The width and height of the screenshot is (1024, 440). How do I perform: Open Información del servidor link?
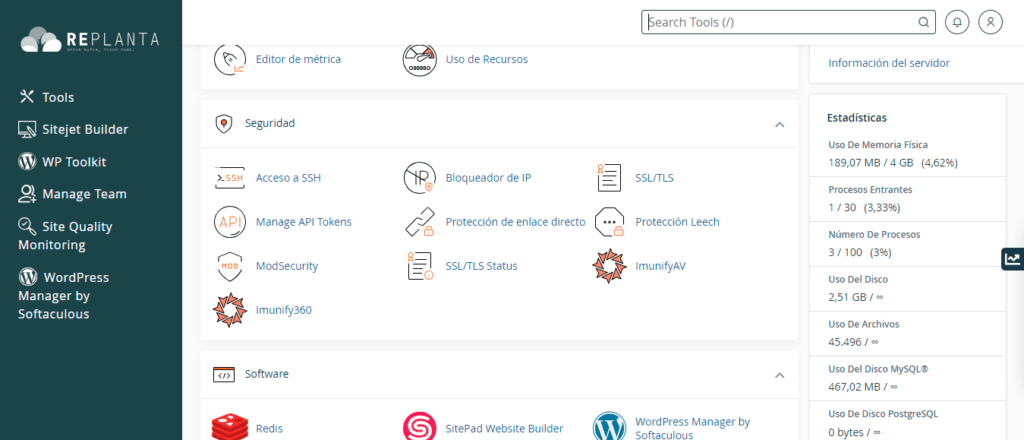pos(889,63)
